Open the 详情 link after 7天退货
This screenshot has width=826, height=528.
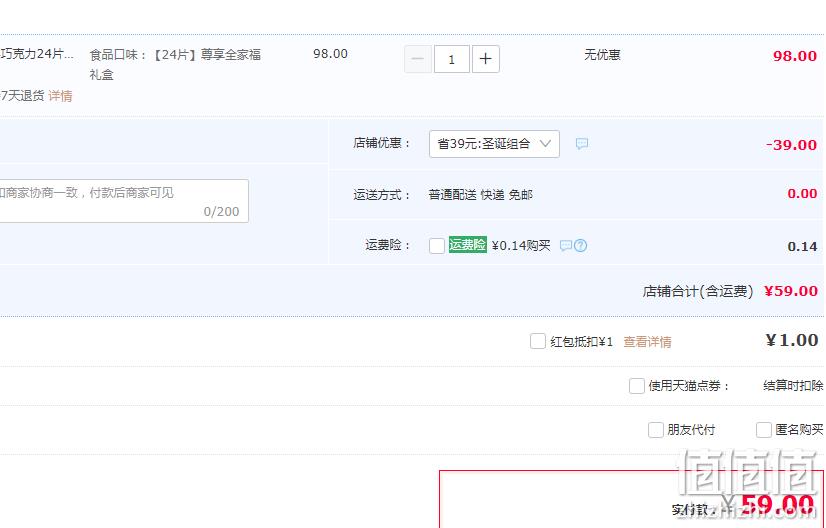[x=60, y=96]
